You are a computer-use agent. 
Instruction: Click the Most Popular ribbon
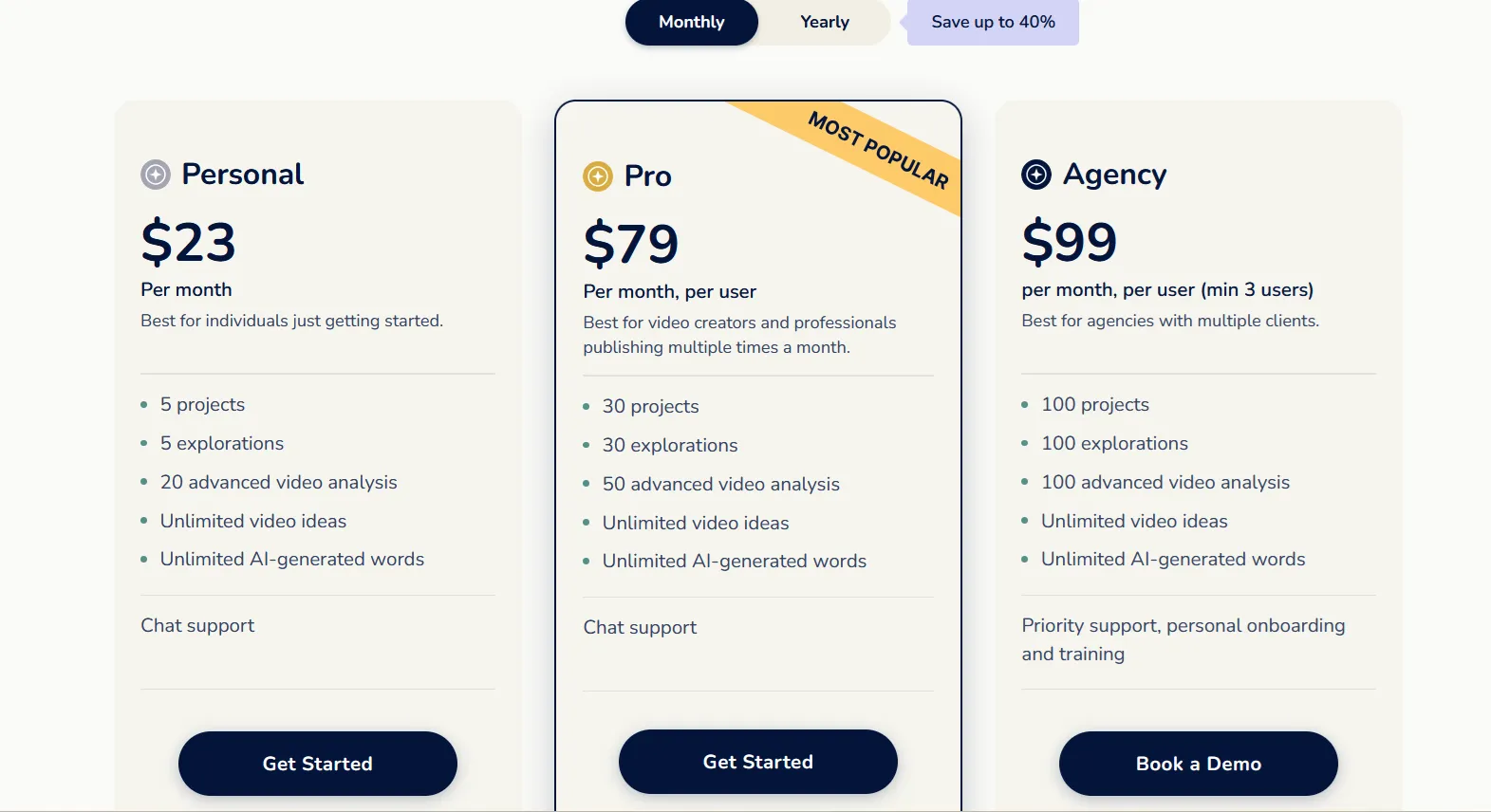tap(878, 150)
